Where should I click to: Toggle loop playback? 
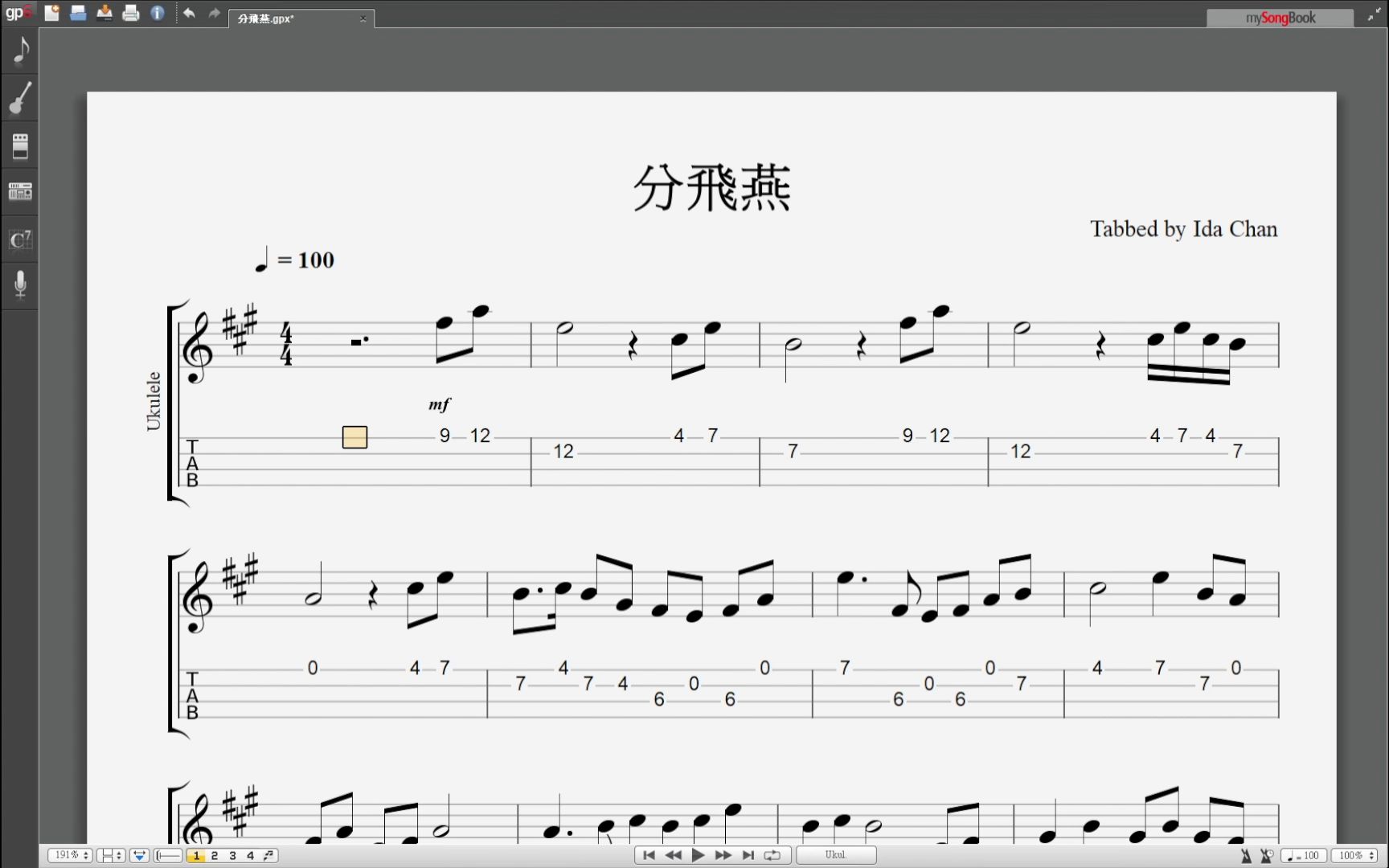point(772,855)
